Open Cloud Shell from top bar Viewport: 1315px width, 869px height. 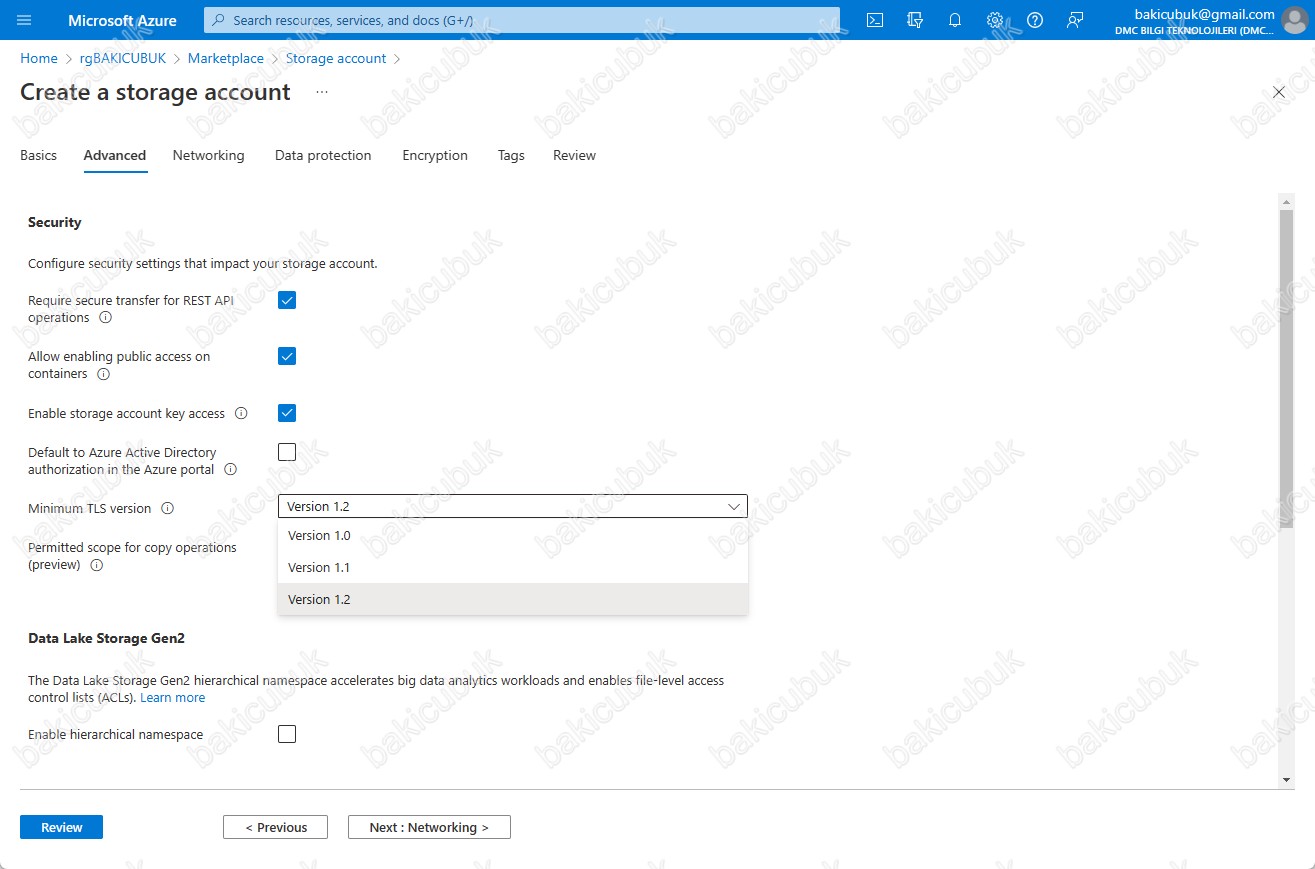pos(875,20)
